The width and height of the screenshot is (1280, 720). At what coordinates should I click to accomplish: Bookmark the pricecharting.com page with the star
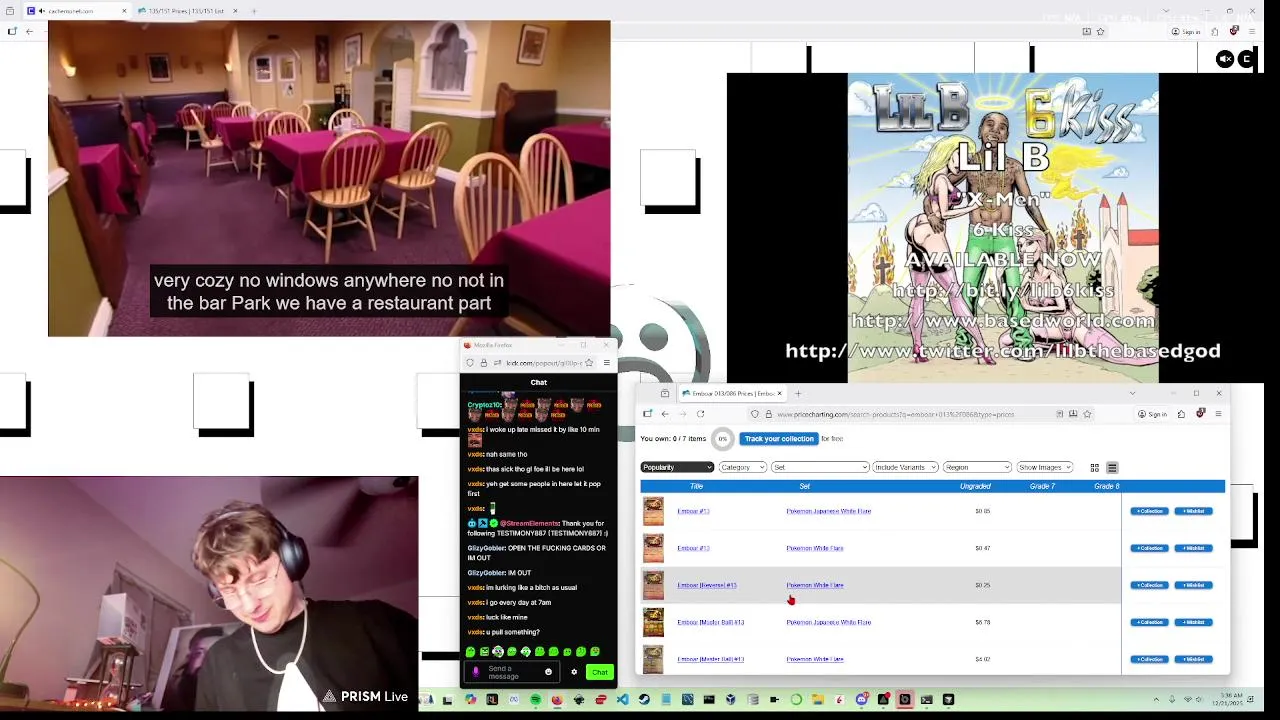point(1087,414)
